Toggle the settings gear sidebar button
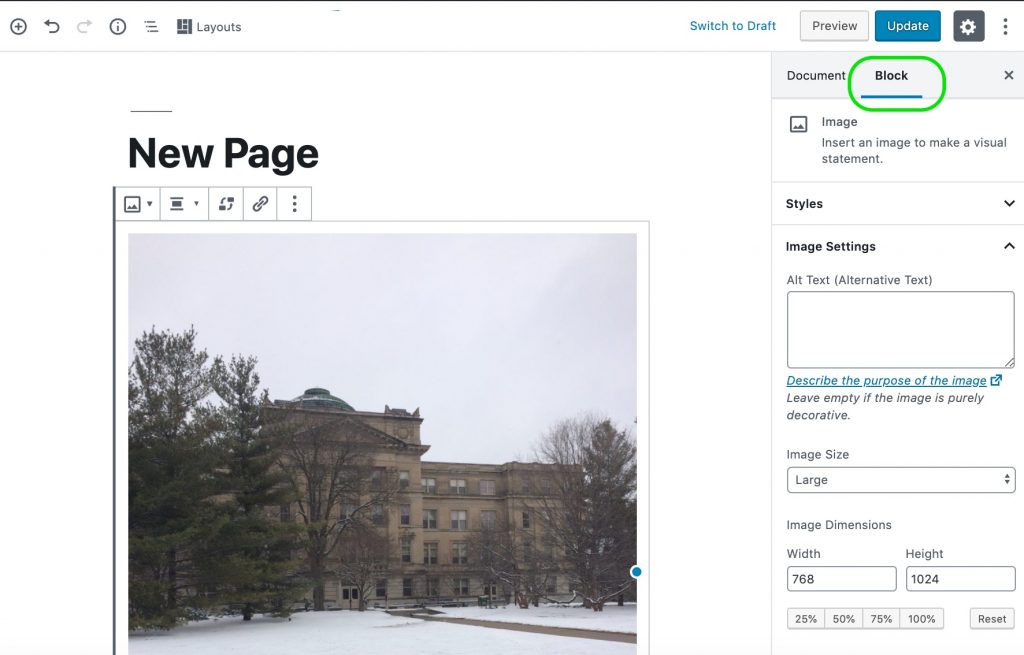The height and width of the screenshot is (655, 1024). (968, 26)
